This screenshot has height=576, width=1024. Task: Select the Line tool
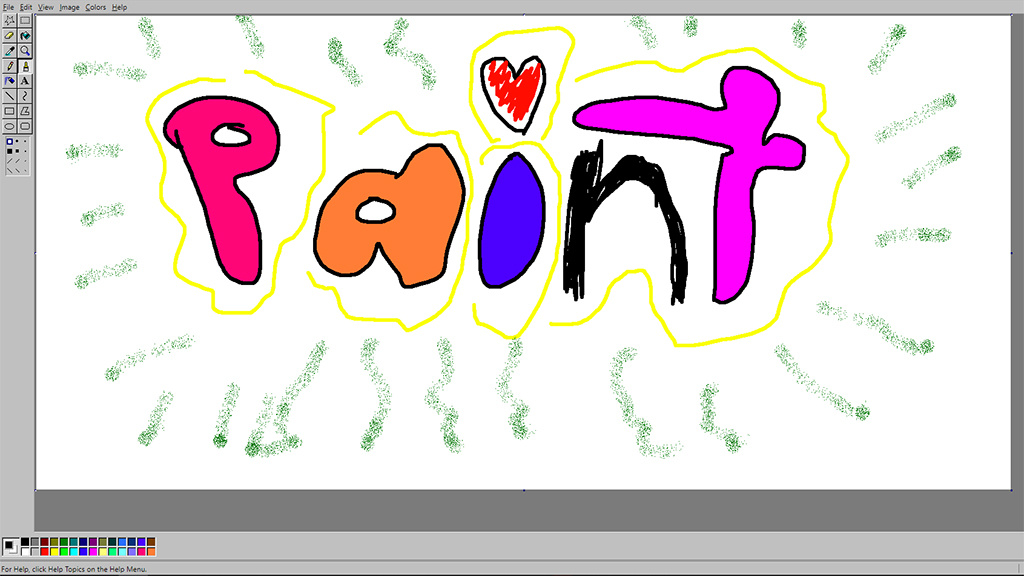pyautogui.click(x=9, y=95)
